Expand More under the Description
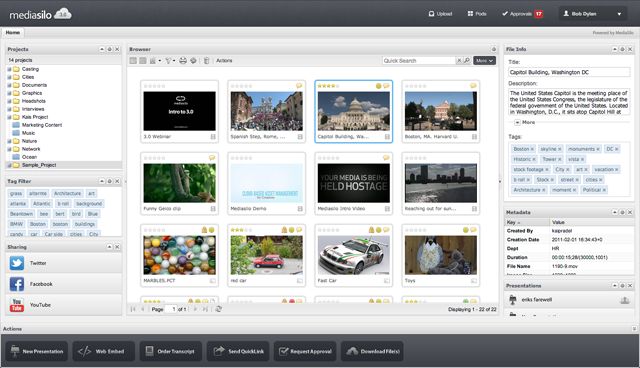 [x=524, y=122]
